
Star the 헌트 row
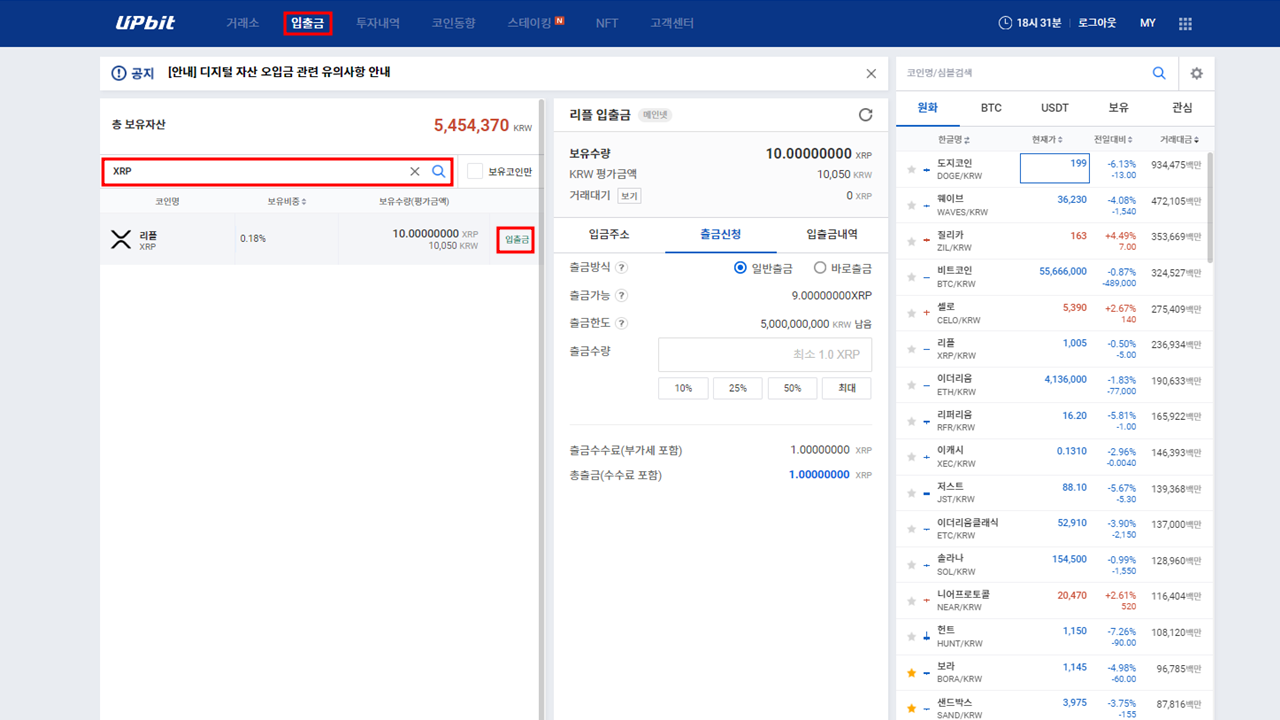[x=911, y=637]
